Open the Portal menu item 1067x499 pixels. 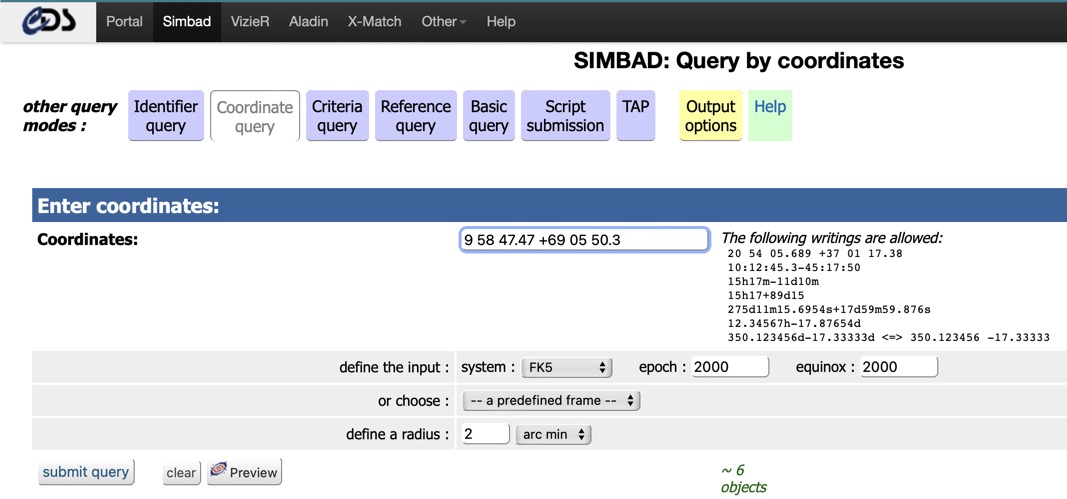124,21
